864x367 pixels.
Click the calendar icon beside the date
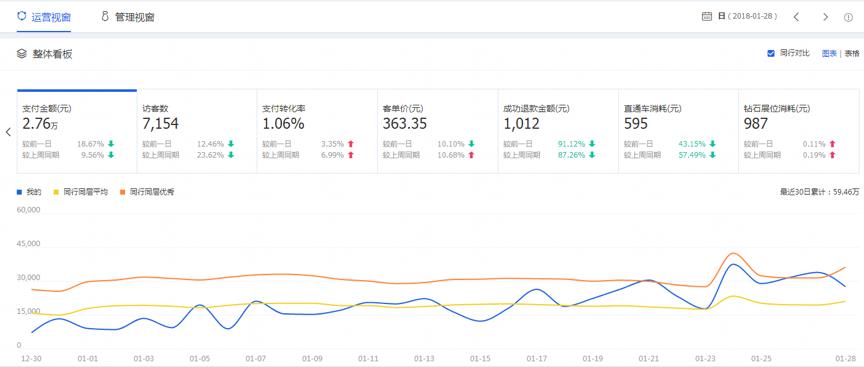707,17
